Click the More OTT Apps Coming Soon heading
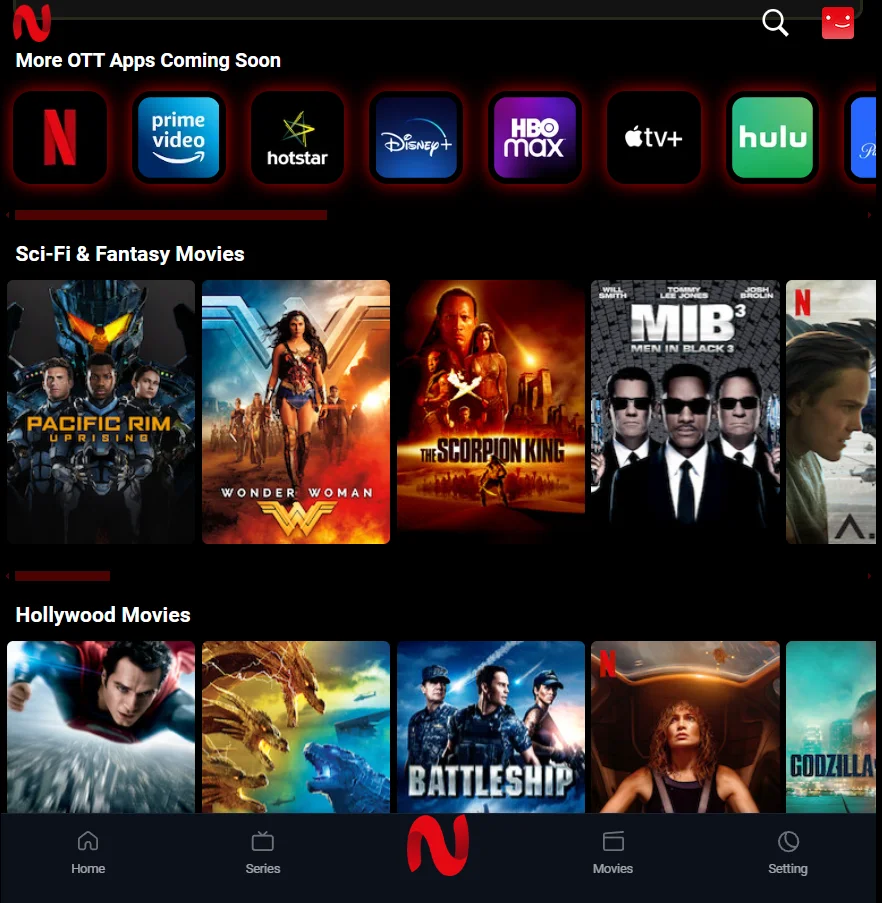The image size is (882, 903). 148,60
